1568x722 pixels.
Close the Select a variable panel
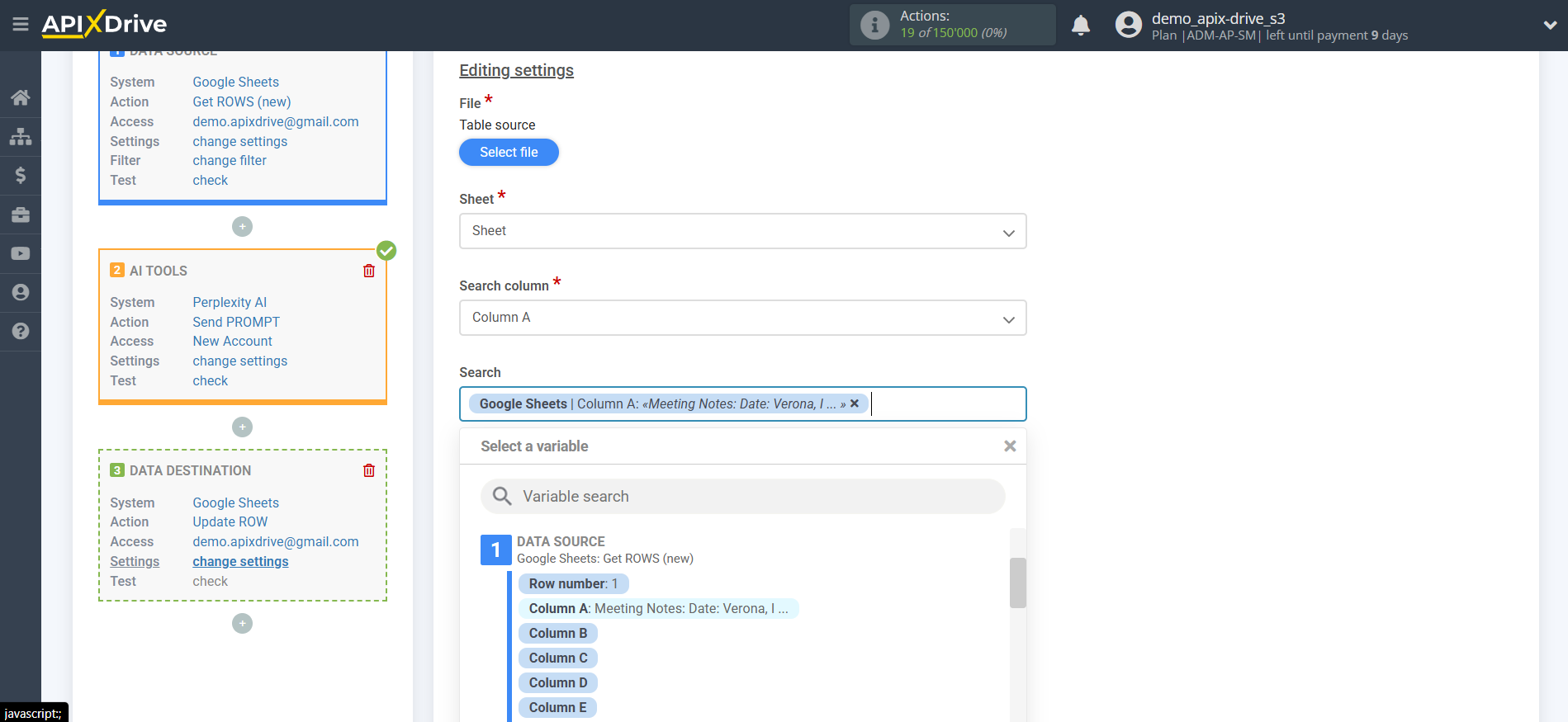(x=1010, y=446)
